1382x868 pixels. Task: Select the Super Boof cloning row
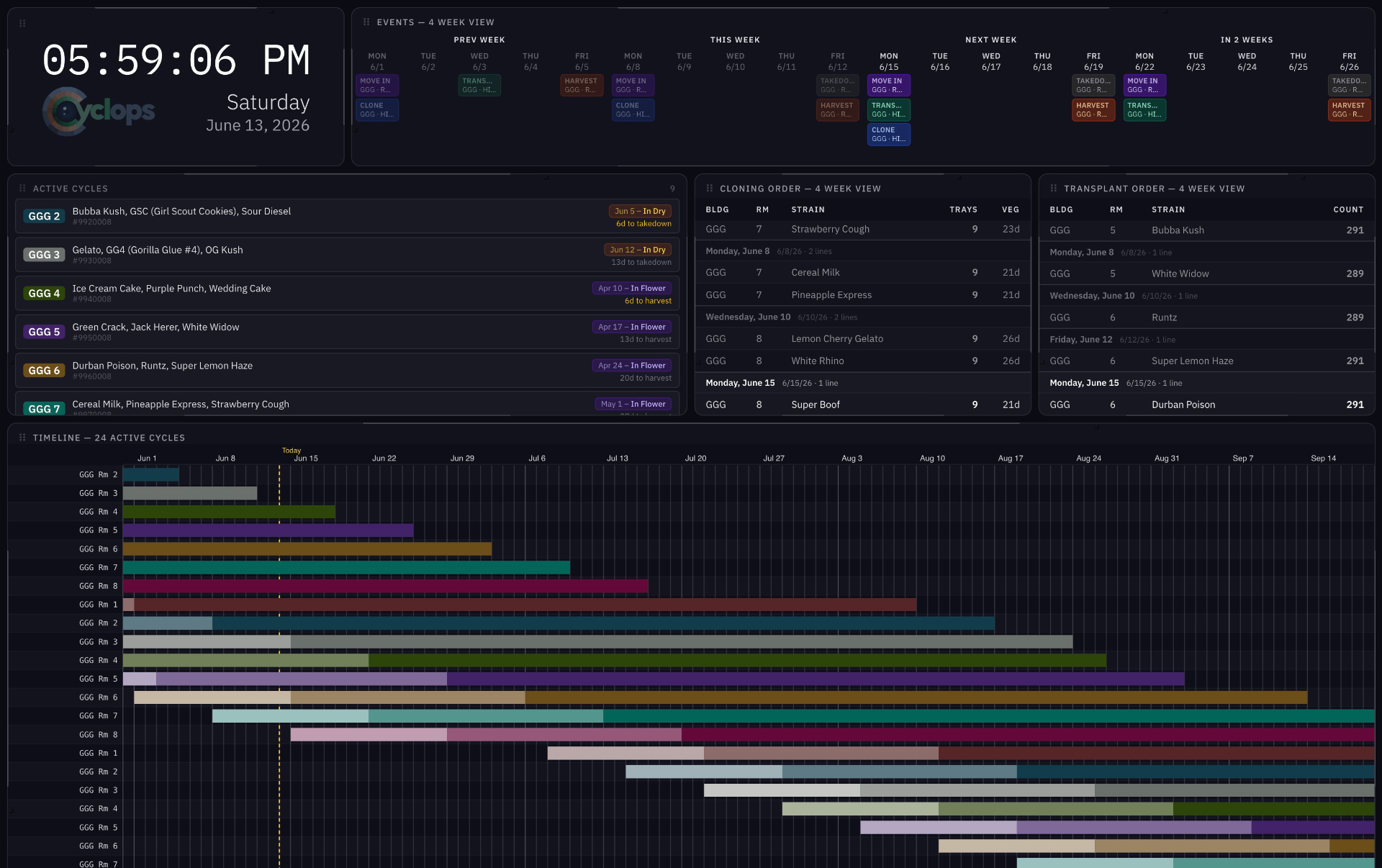point(862,404)
